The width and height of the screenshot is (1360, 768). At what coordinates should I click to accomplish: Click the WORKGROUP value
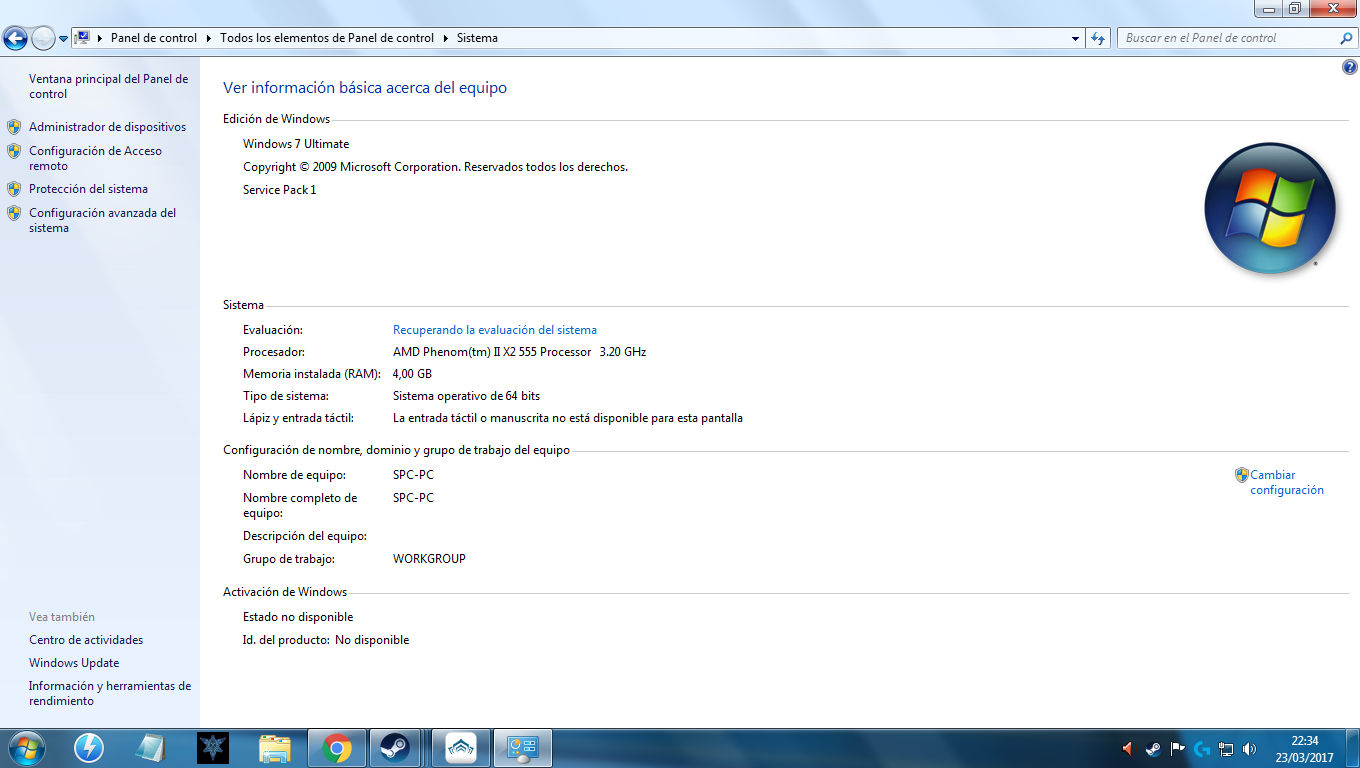point(429,559)
